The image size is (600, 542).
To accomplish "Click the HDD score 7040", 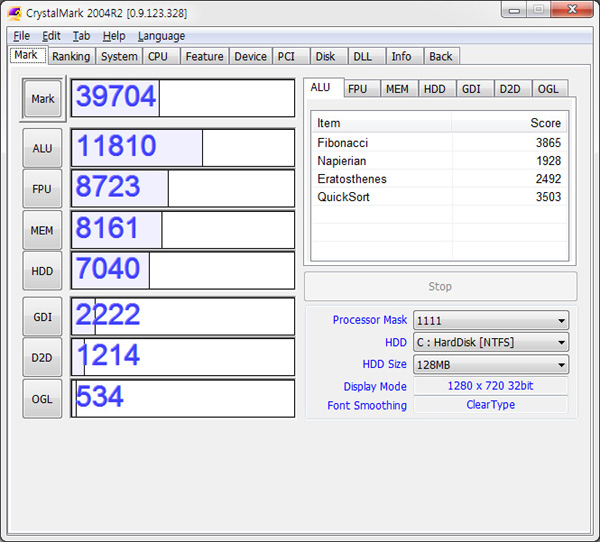I will (x=183, y=270).
